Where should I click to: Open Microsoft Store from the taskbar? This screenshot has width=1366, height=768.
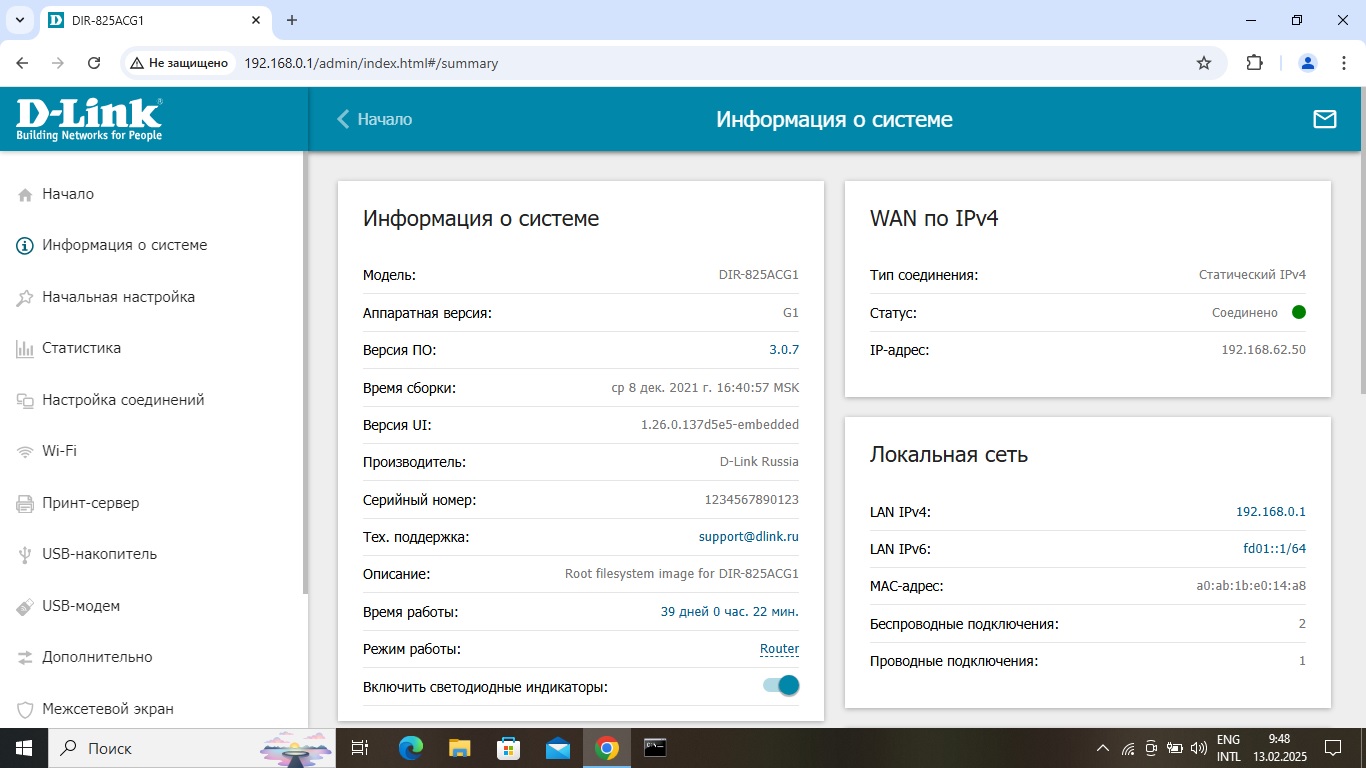[508, 748]
